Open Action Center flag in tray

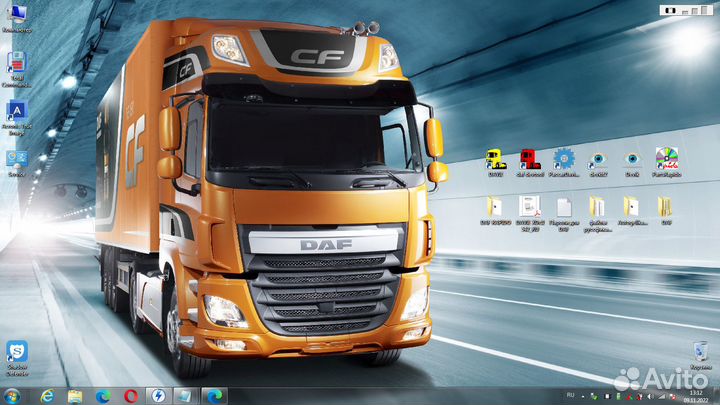point(672,396)
